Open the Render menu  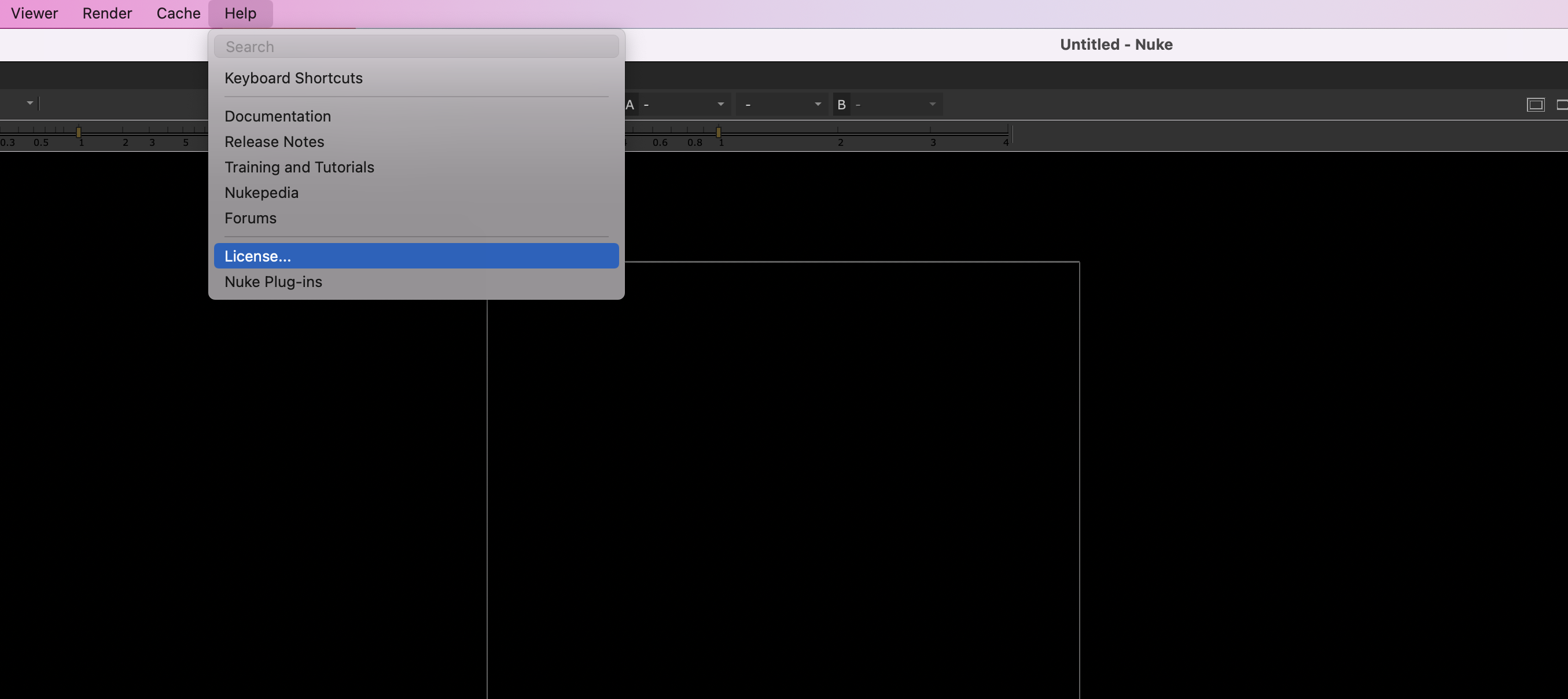pos(107,13)
